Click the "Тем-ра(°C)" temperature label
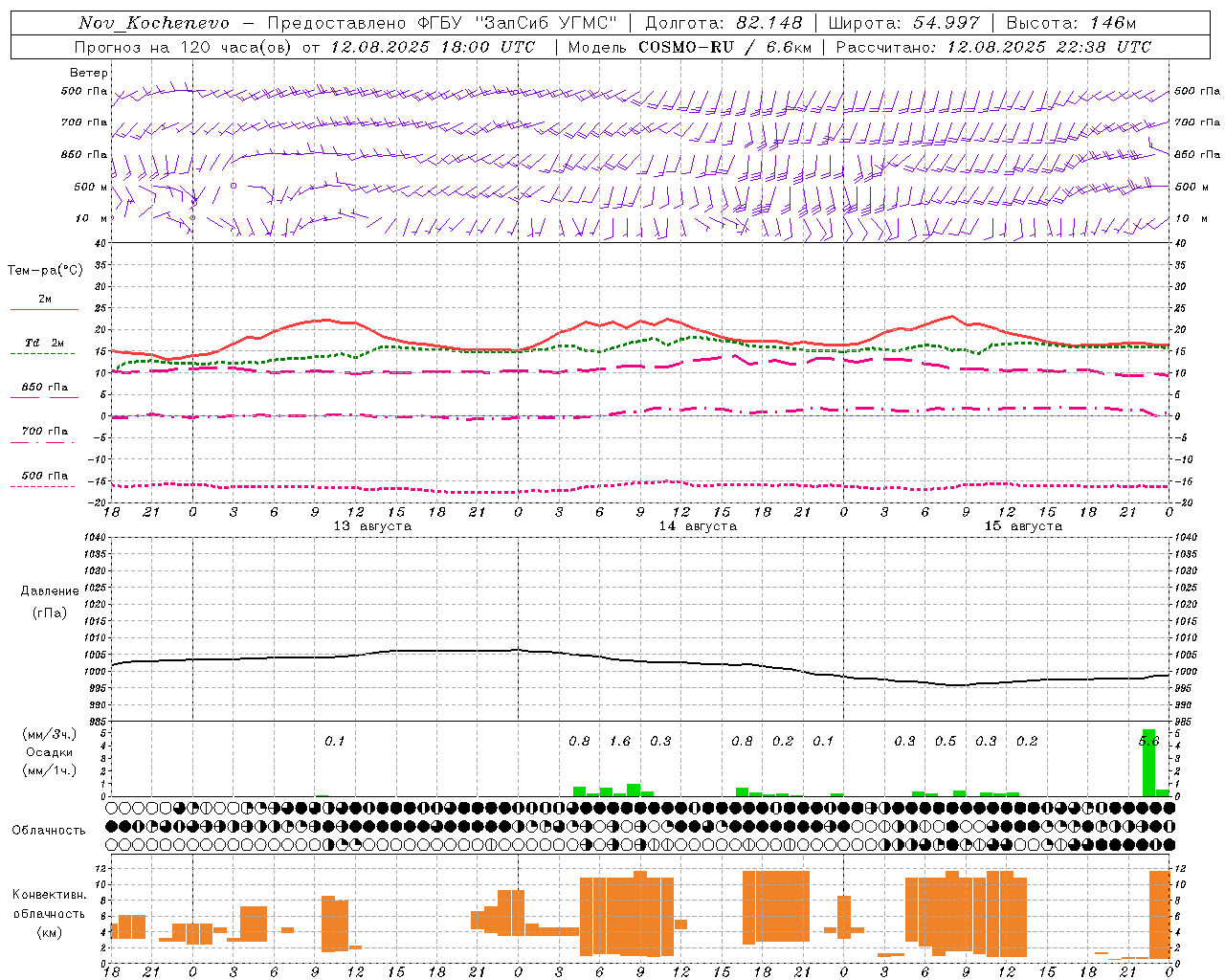Screen dimensions: 1225x980 (45, 271)
